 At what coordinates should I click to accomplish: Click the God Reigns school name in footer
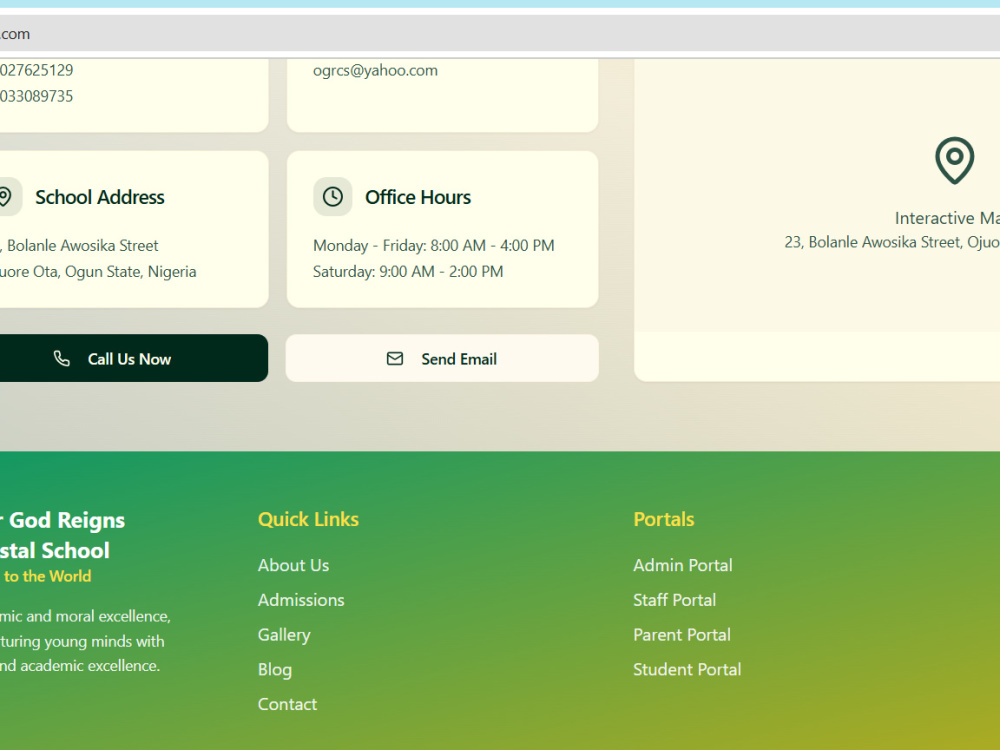click(62, 535)
